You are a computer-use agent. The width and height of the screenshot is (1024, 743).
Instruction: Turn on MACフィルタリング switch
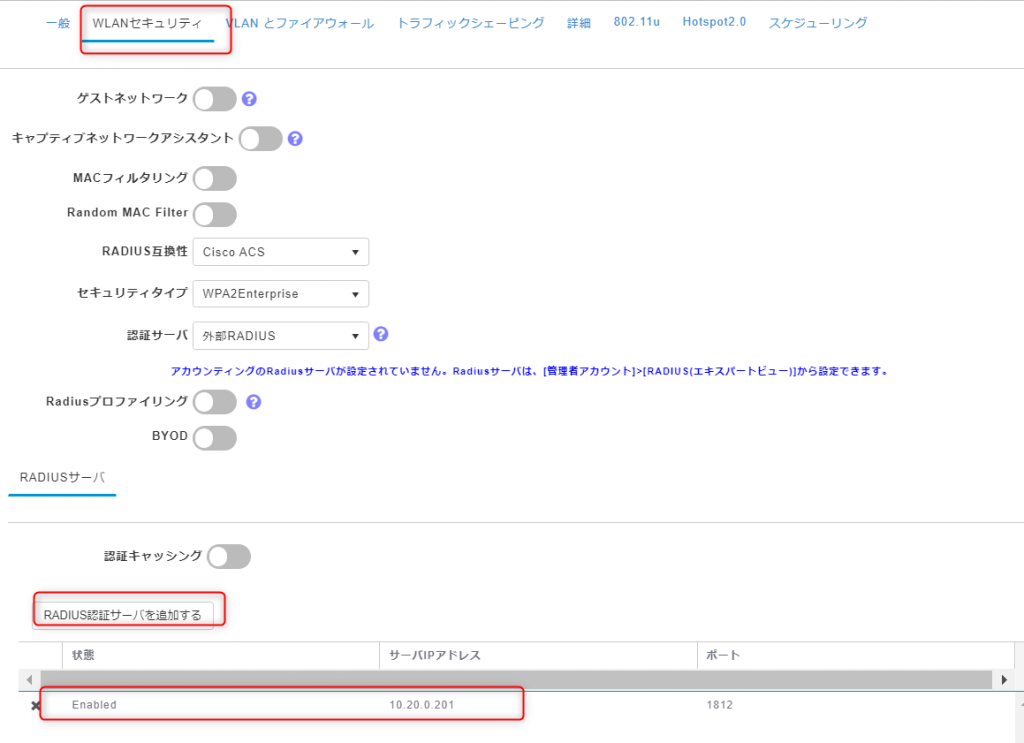coord(214,178)
